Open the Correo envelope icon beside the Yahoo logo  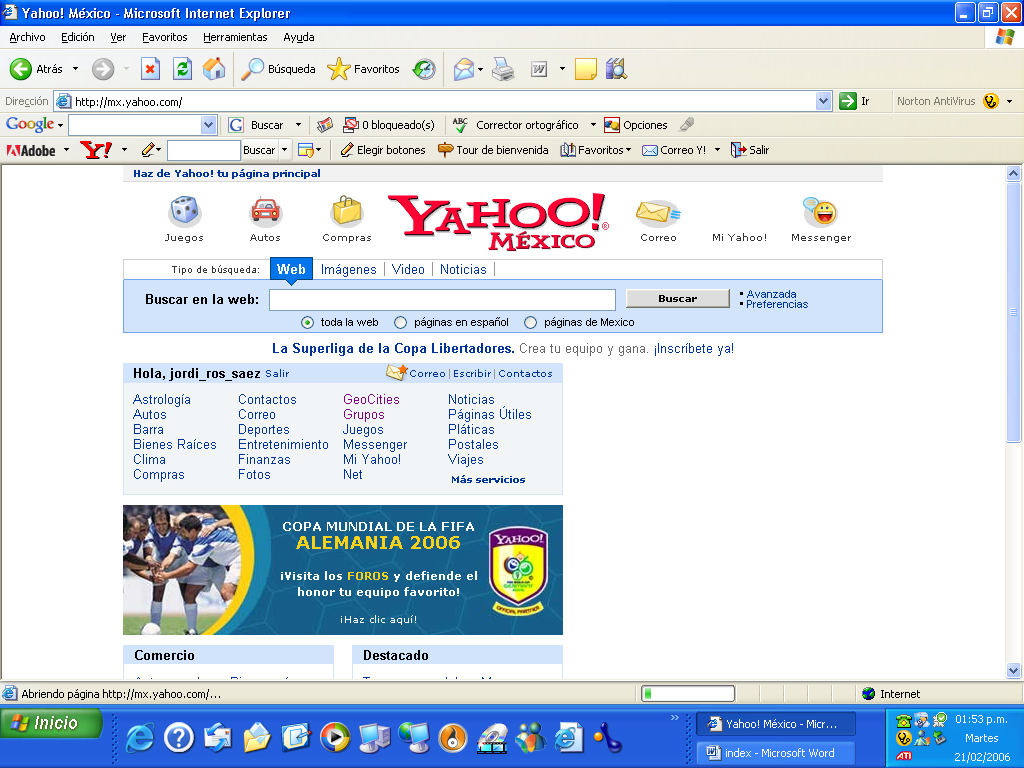coord(658,212)
